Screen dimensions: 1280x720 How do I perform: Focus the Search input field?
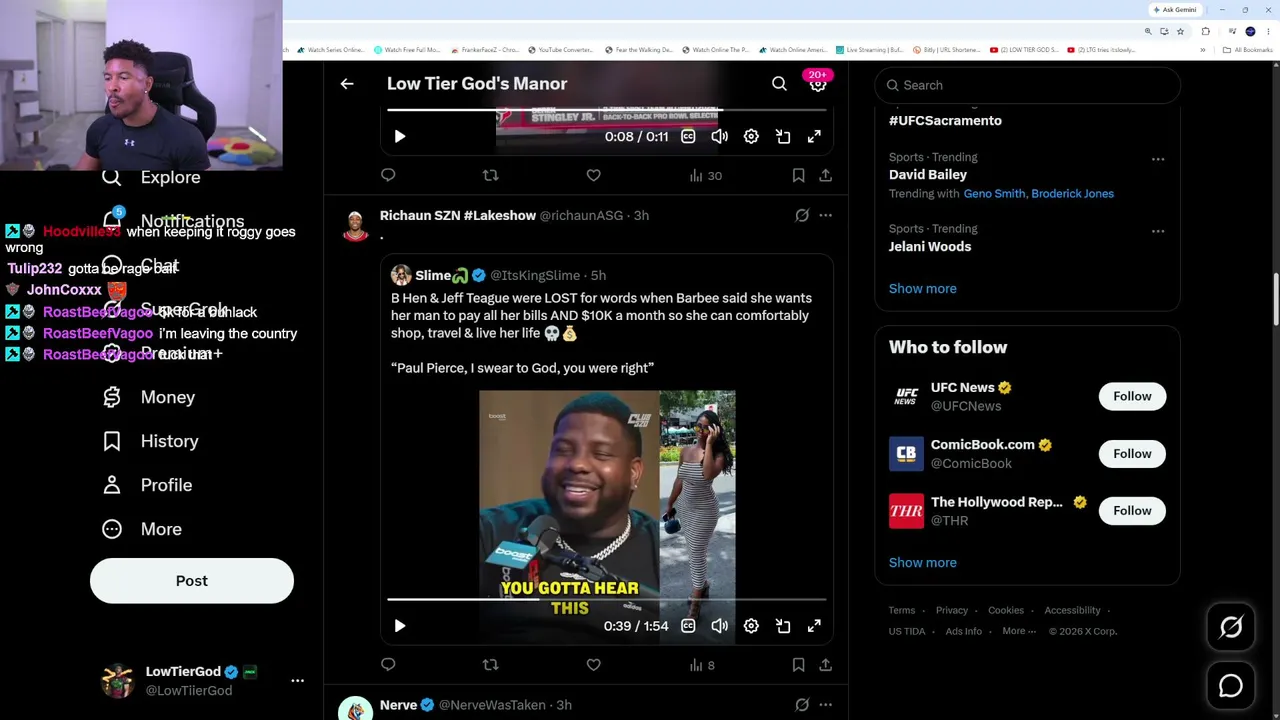[1027, 85]
